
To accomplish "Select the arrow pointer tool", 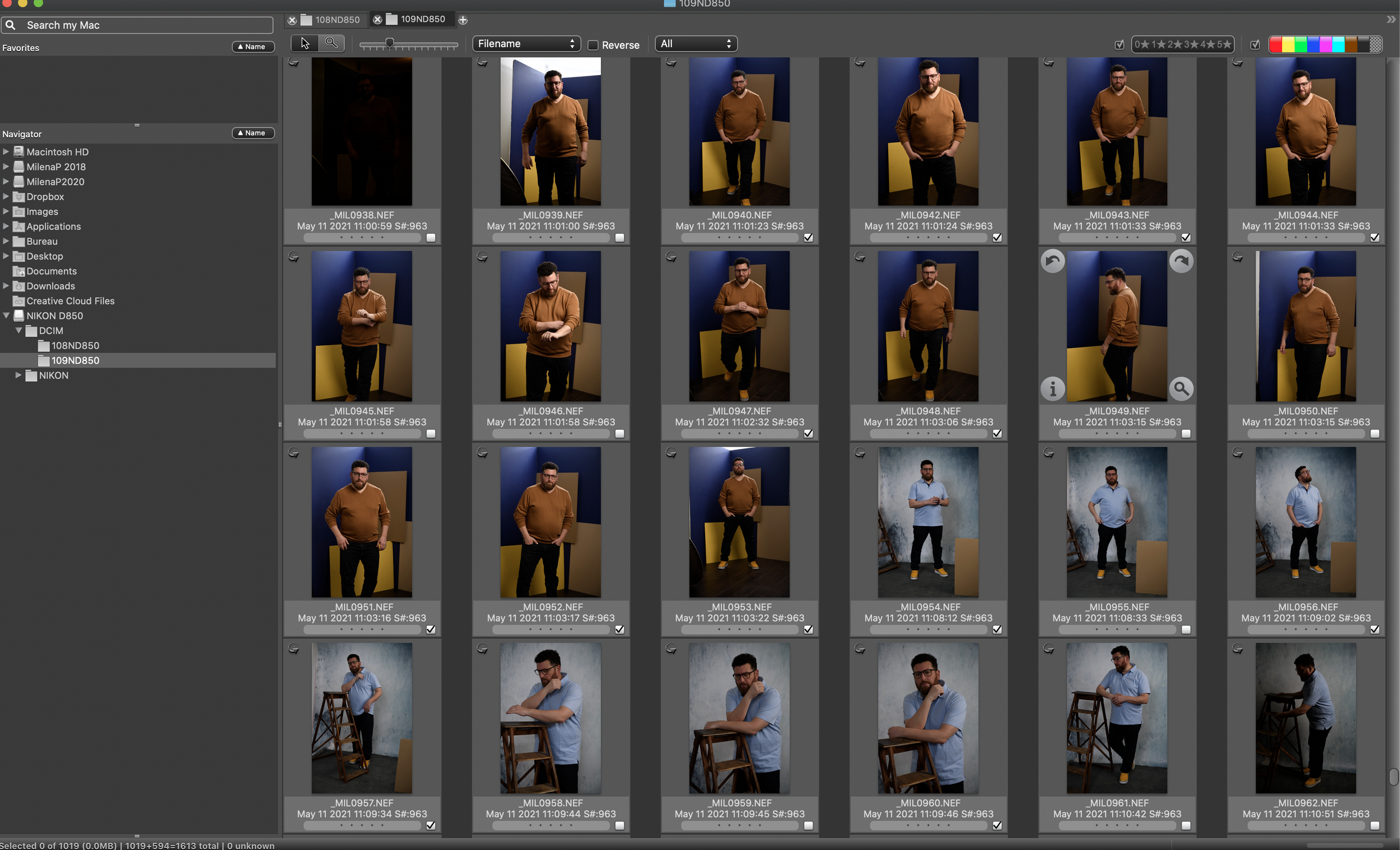I will point(305,44).
